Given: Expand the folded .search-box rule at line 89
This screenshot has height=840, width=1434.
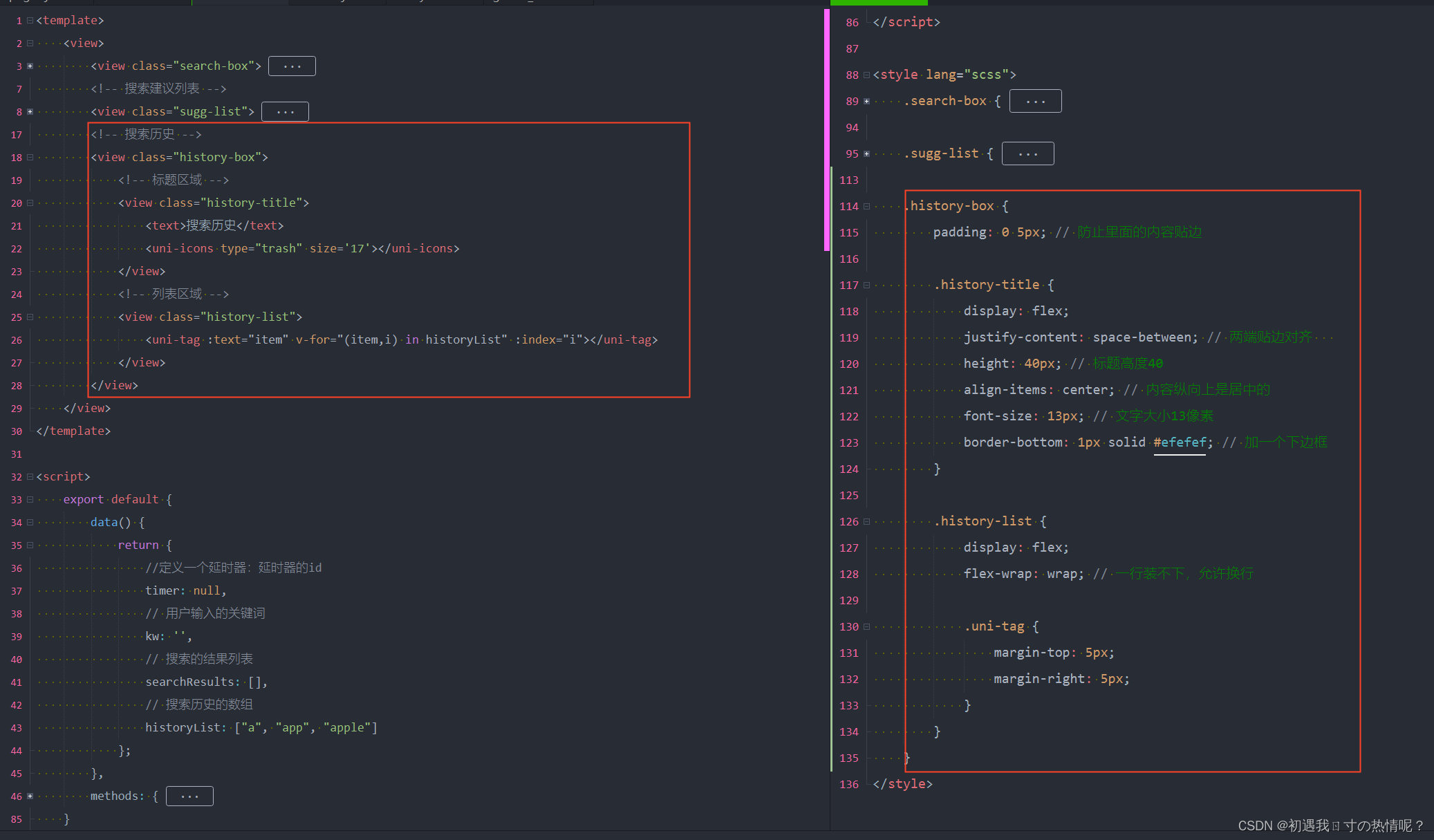Looking at the screenshot, I should point(866,102).
